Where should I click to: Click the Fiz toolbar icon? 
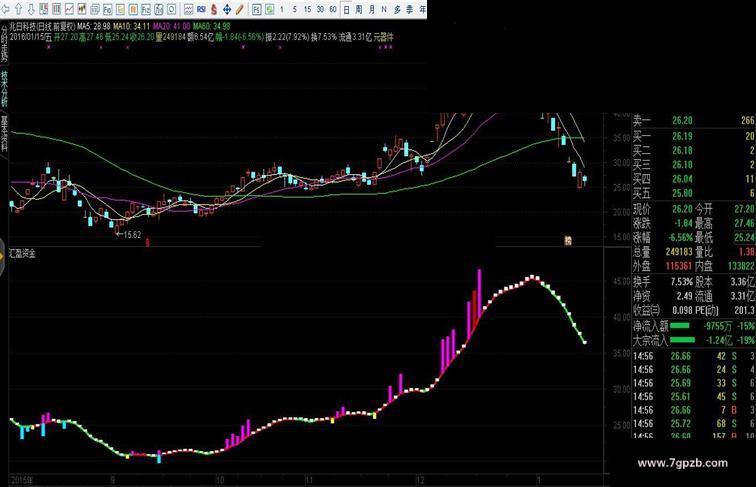pos(146,9)
